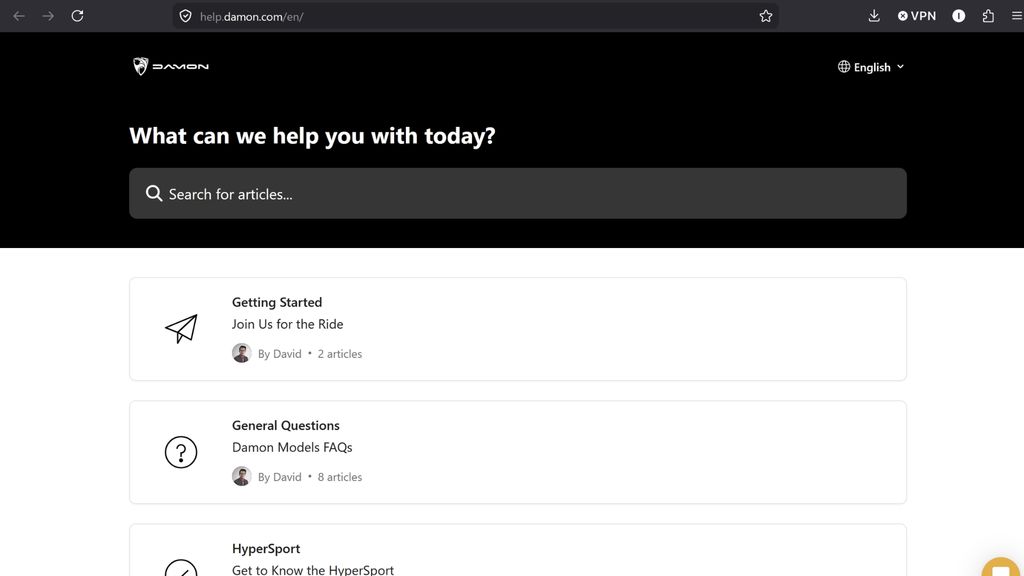Click David's avatar under General Questions
This screenshot has height=576, width=1024.
pos(241,477)
